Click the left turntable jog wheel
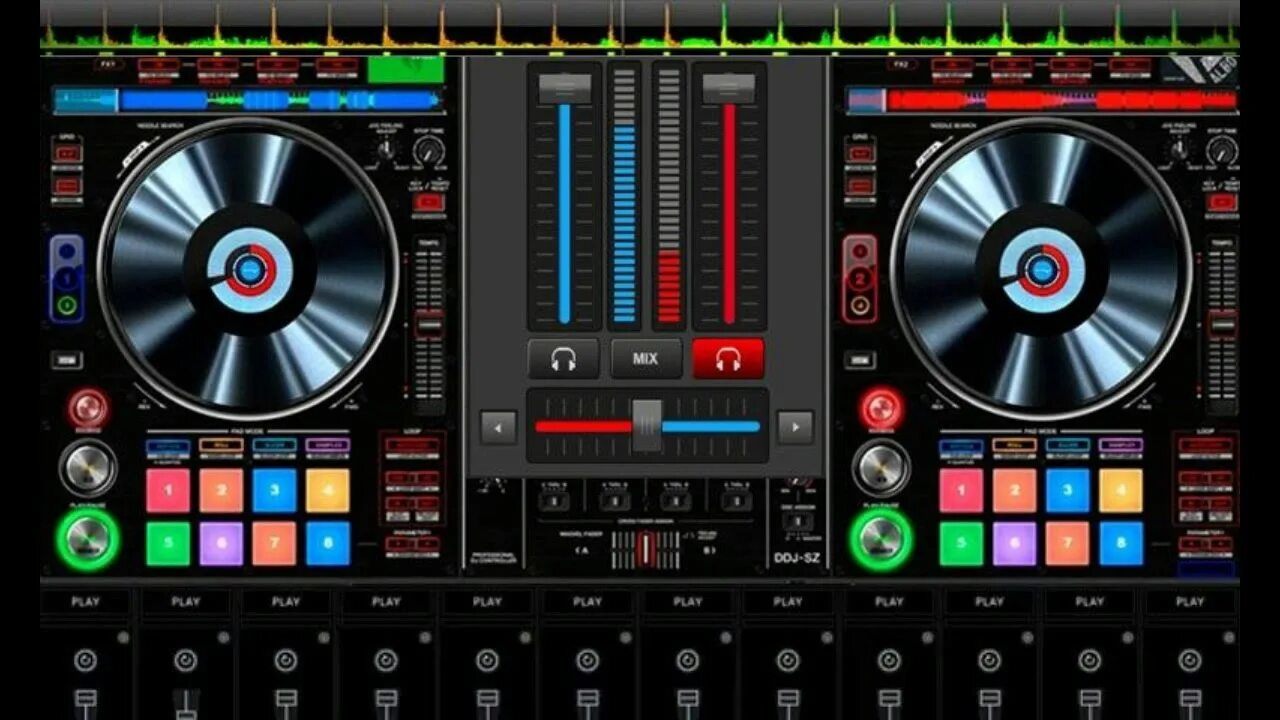This screenshot has height=720, width=1280. pyautogui.click(x=249, y=269)
